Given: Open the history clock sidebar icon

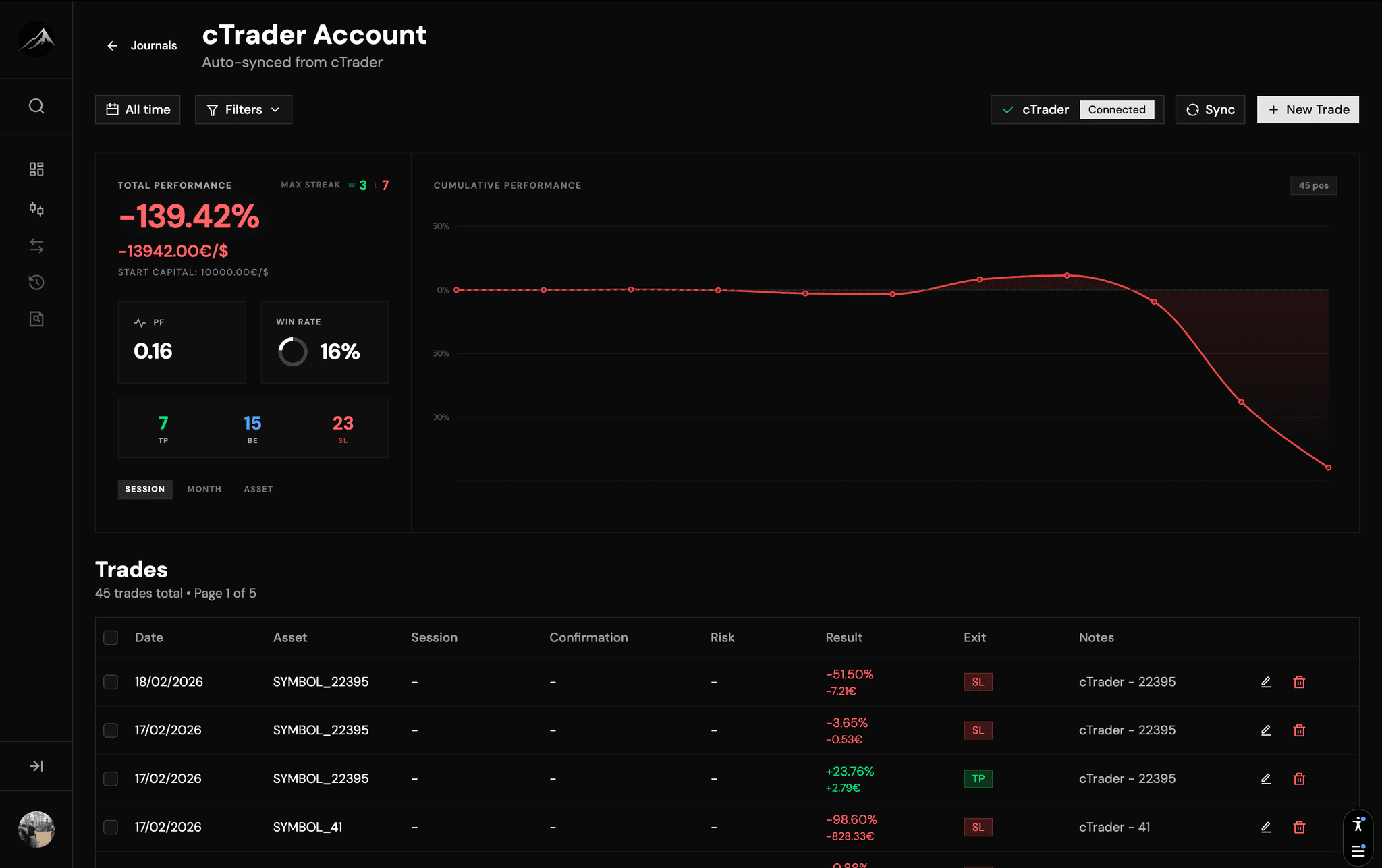Looking at the screenshot, I should point(36,283).
